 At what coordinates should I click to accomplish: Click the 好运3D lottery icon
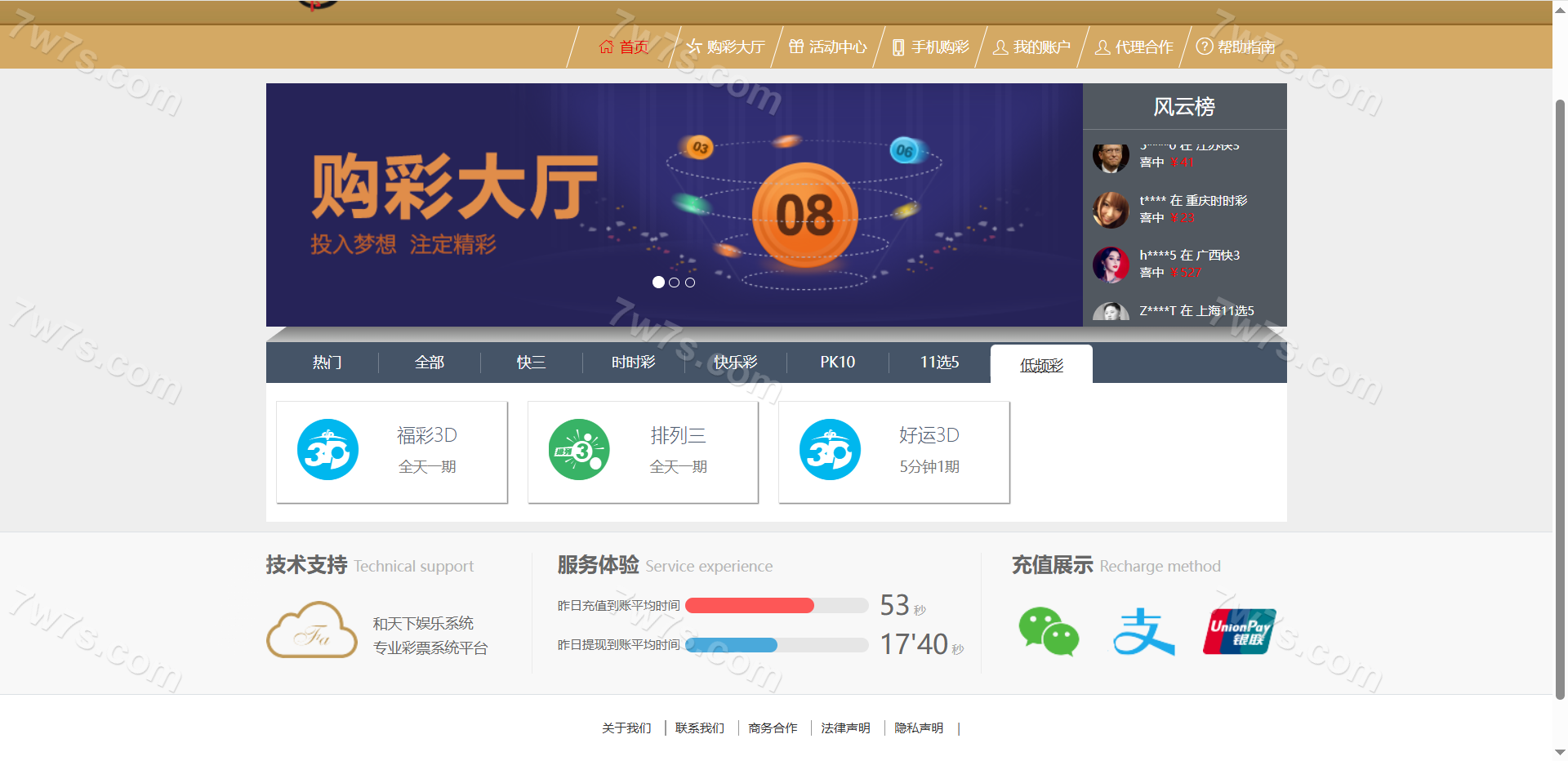[830, 450]
